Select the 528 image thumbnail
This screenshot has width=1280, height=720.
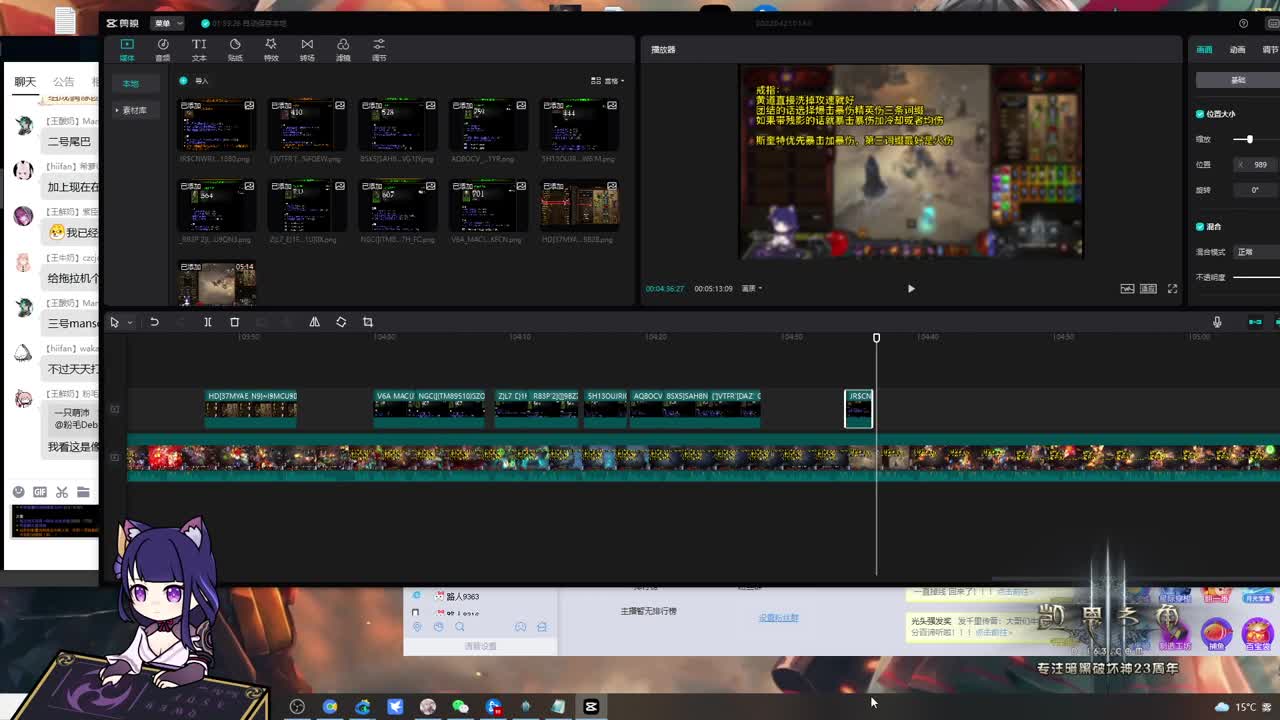pyautogui.click(x=397, y=125)
